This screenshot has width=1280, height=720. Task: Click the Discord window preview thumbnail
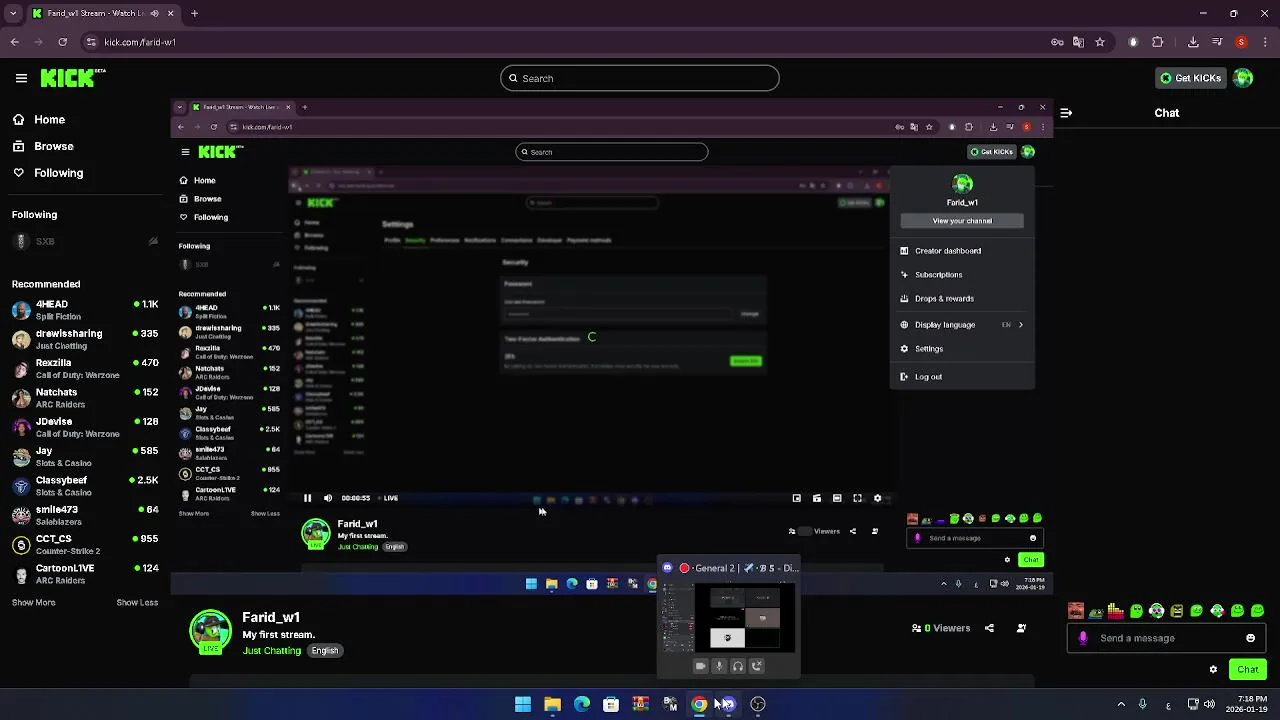(727, 617)
